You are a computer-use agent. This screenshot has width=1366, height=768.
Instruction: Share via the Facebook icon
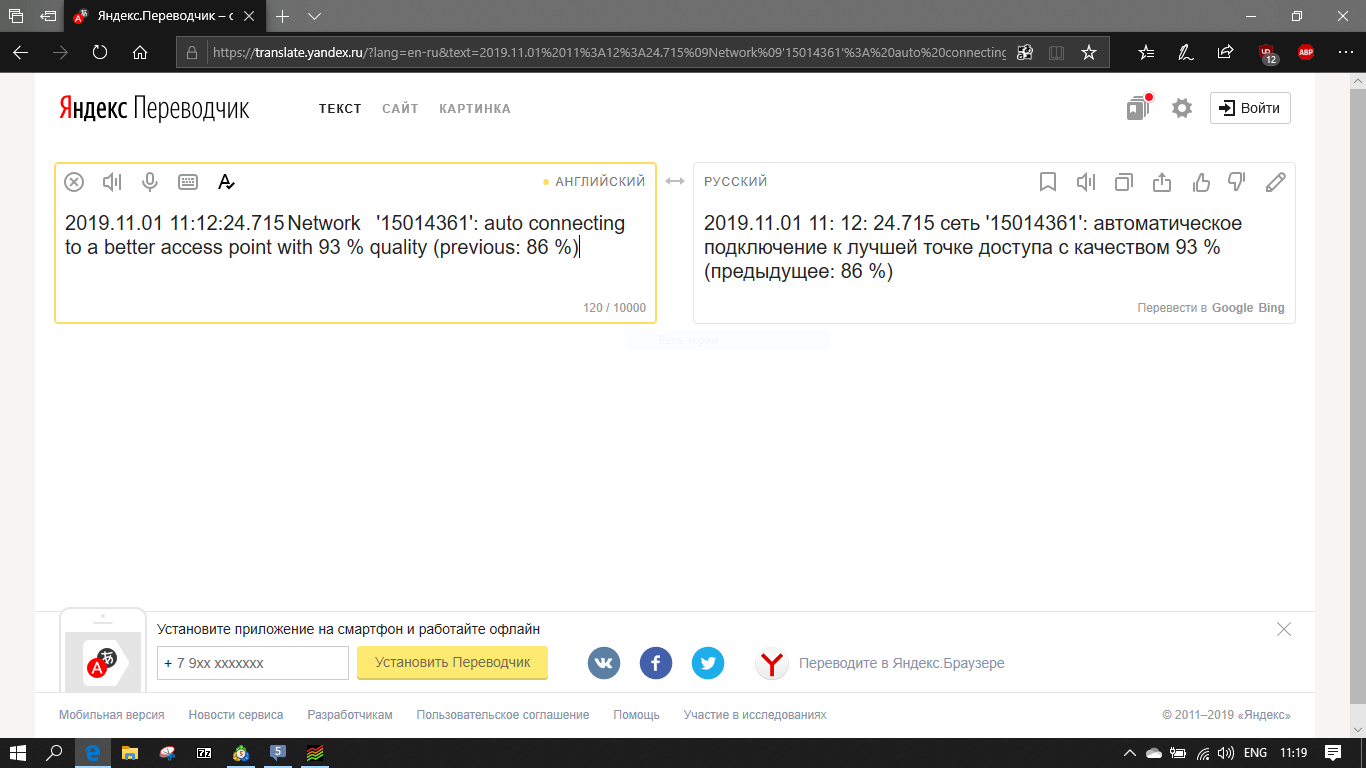click(x=656, y=663)
